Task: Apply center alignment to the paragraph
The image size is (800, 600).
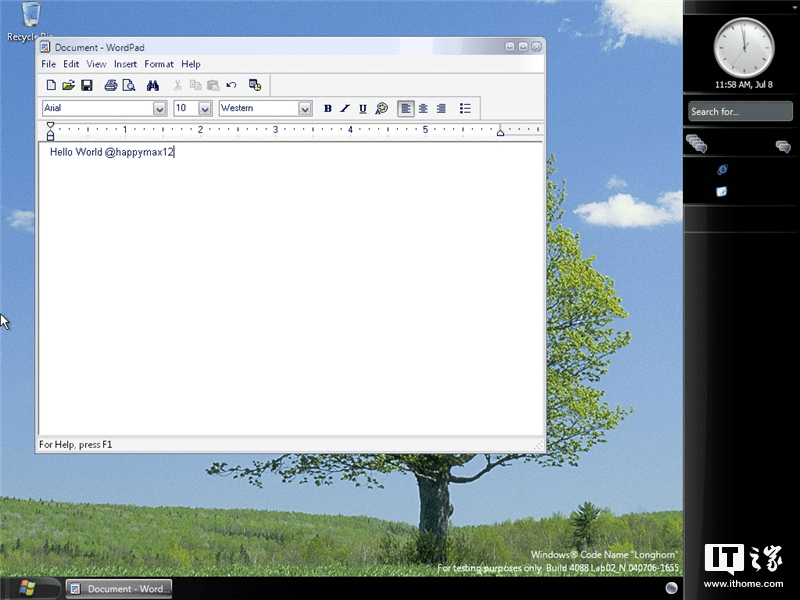Action: point(423,108)
